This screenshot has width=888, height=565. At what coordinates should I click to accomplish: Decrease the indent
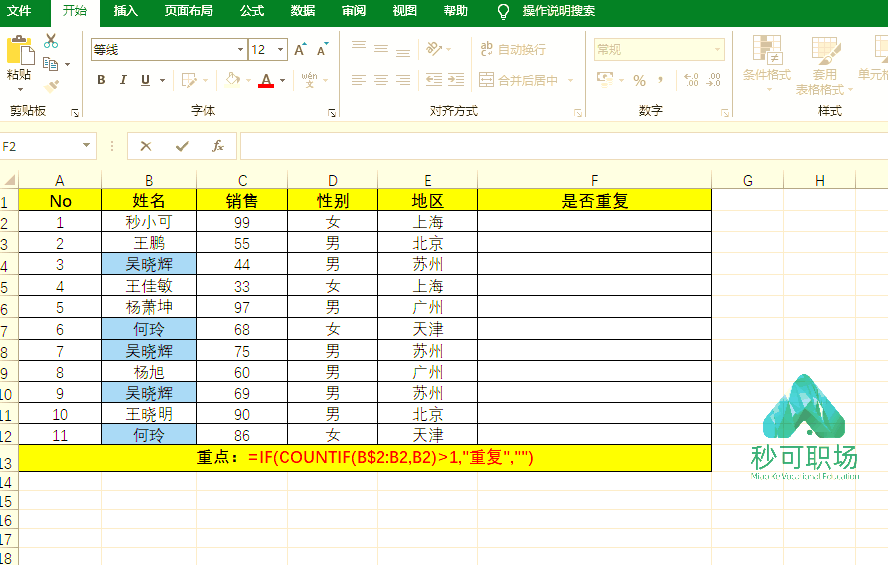(x=434, y=80)
